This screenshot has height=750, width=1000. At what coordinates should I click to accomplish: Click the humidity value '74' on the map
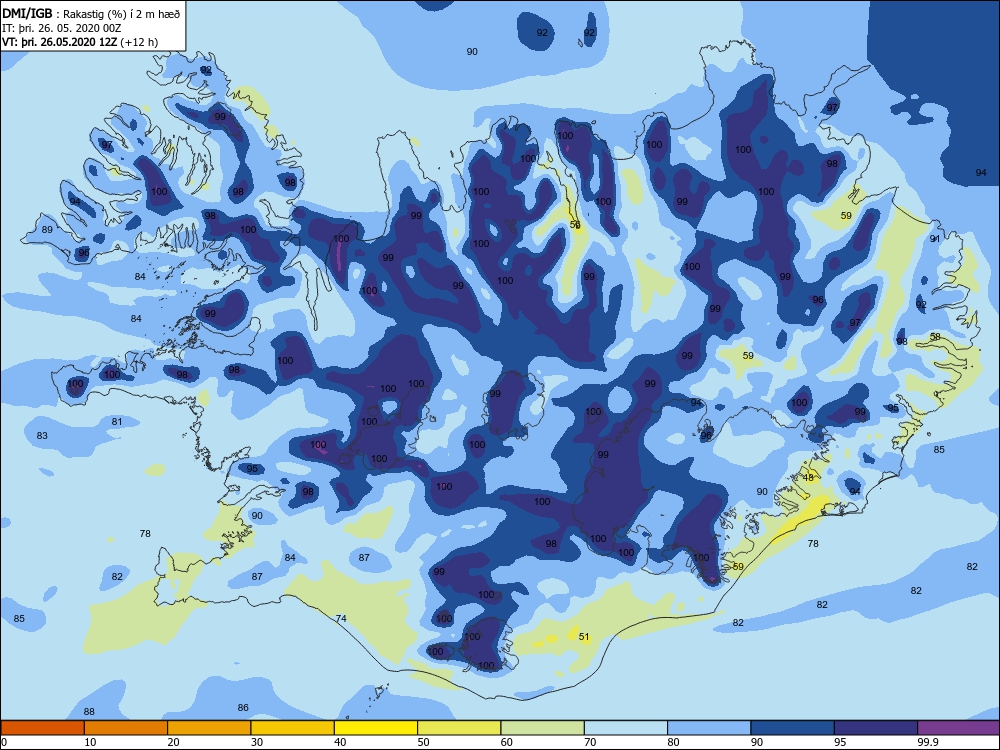tap(341, 619)
